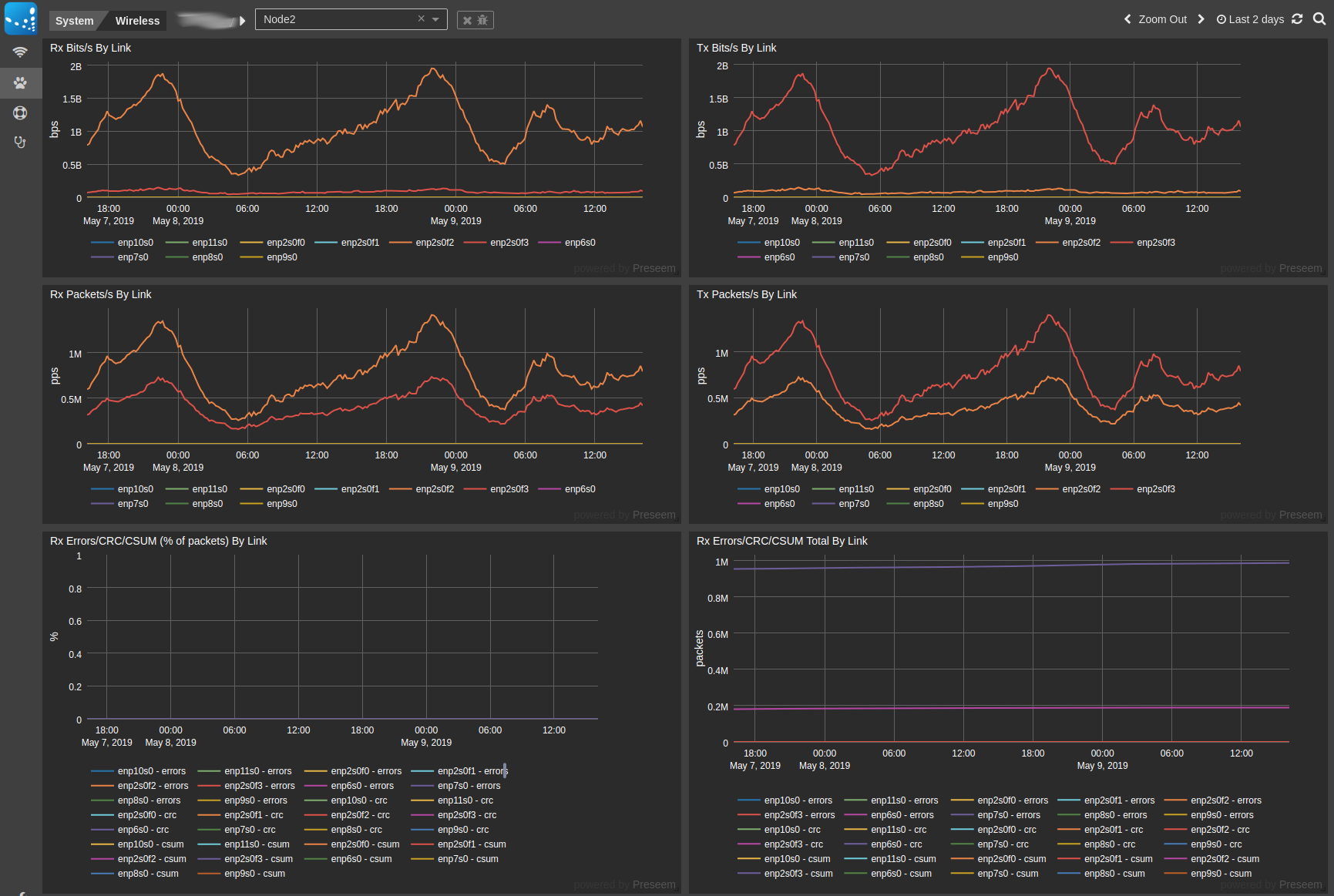Toggle enp11s0 - csum in Rx Errors Total legend
This screenshot has height=896, width=1334.
tap(890, 859)
